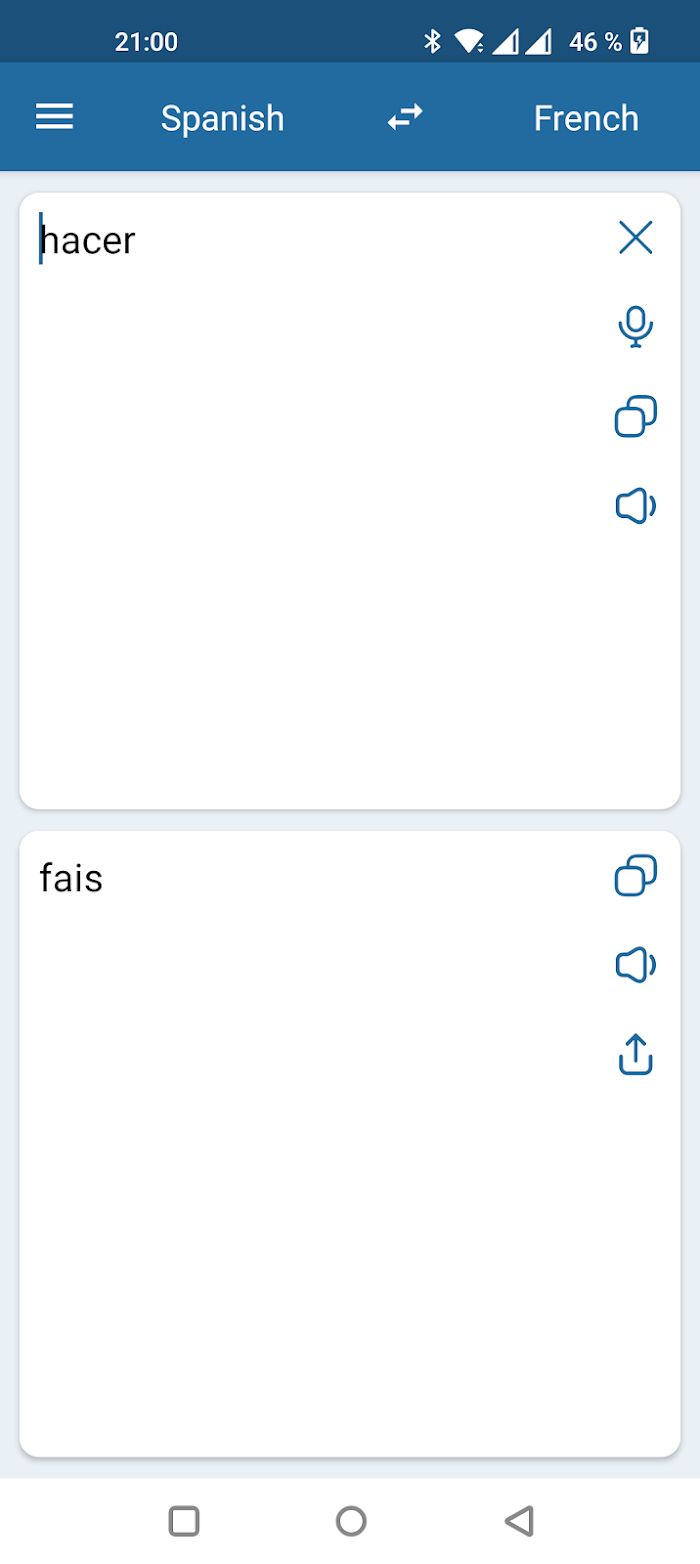
Task: Select the French target language
Action: 586,118
